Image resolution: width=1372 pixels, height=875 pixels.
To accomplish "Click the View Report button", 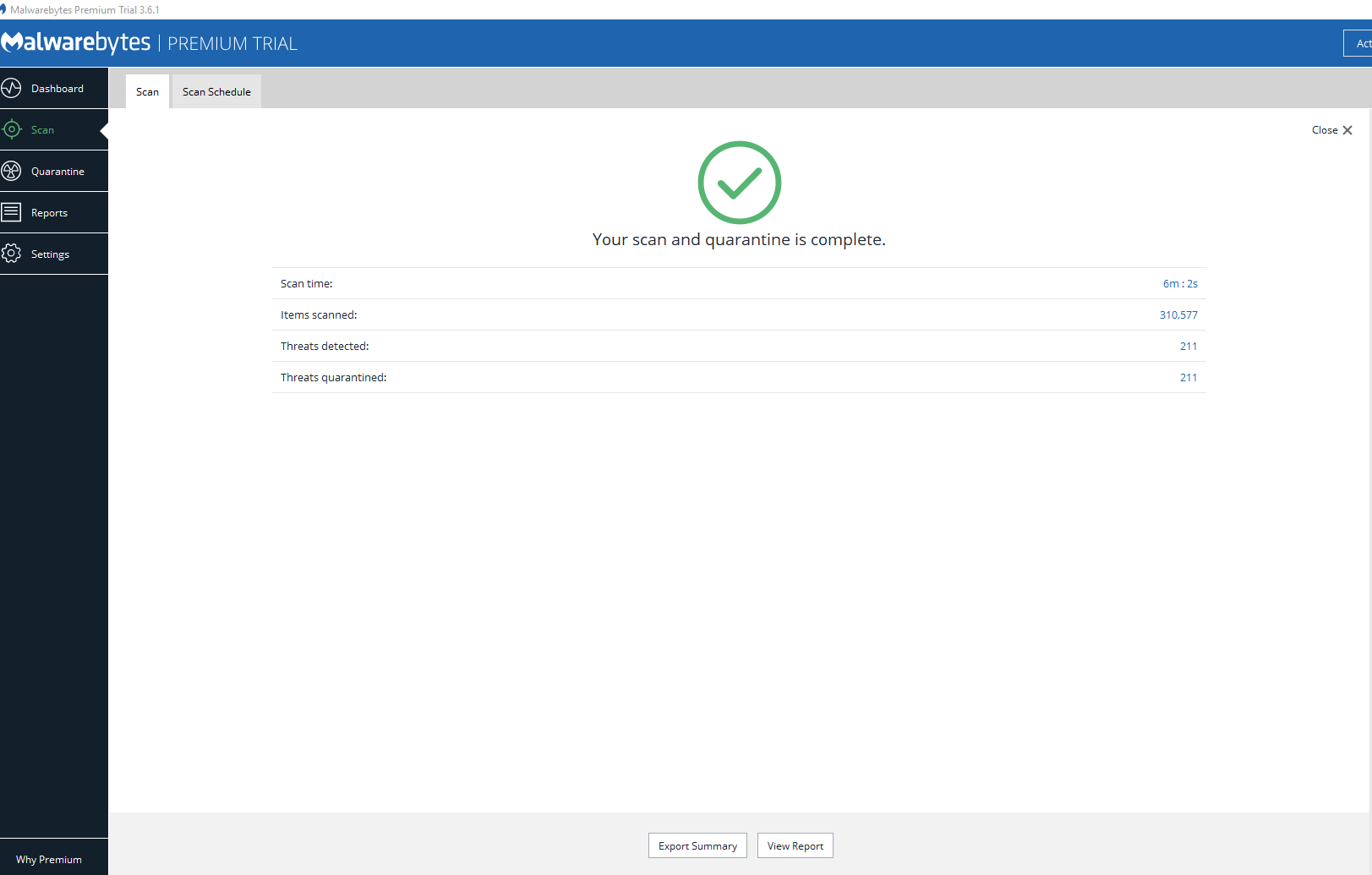I will [795, 845].
